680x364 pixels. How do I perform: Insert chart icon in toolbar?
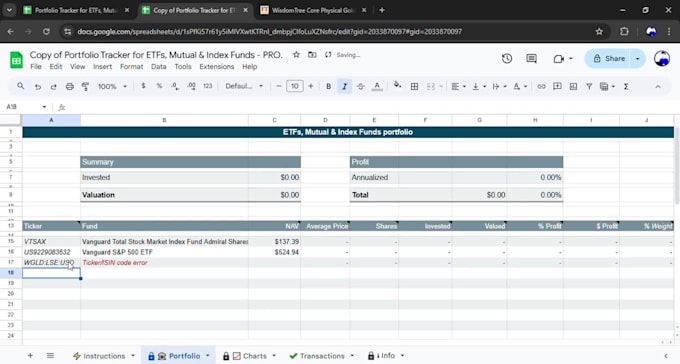point(573,86)
